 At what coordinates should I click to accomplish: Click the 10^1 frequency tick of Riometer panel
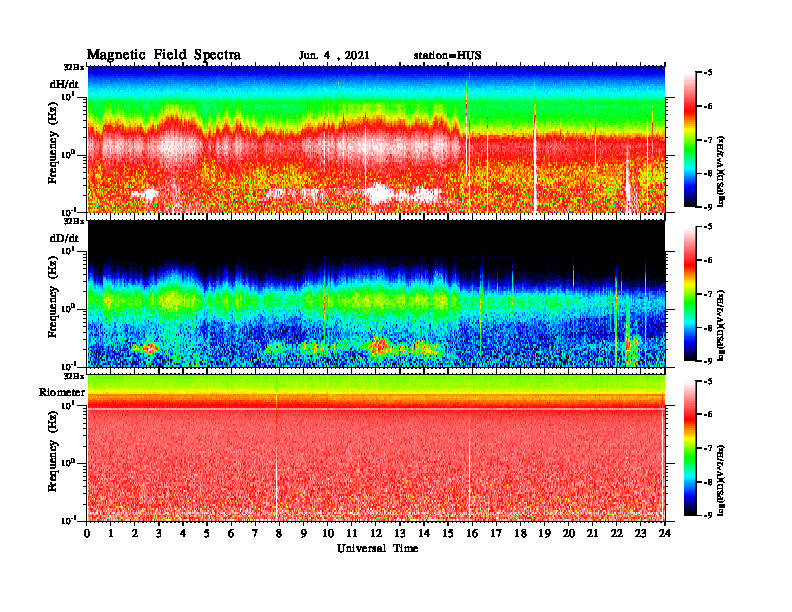[x=68, y=405]
